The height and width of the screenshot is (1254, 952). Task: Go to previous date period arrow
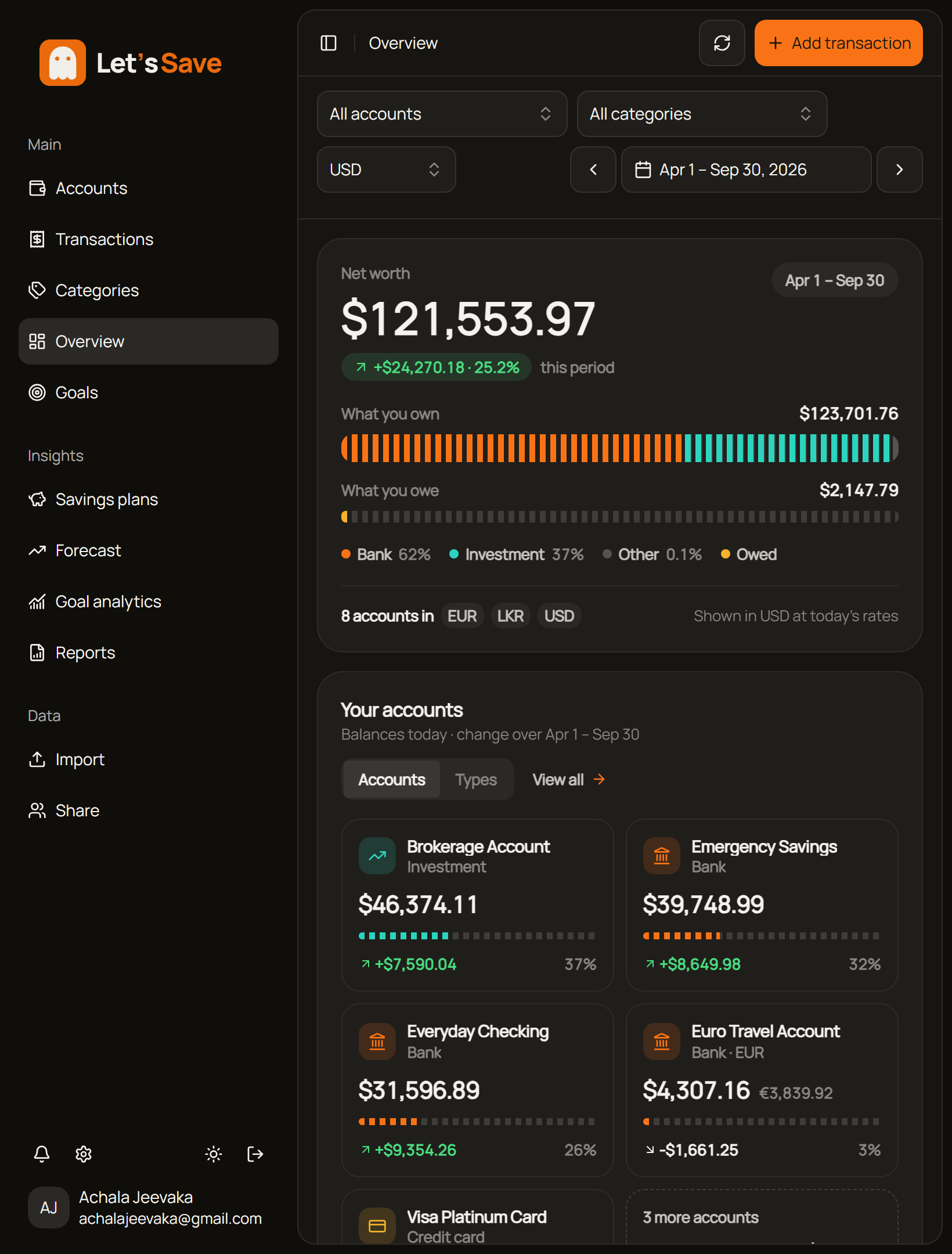coord(593,170)
